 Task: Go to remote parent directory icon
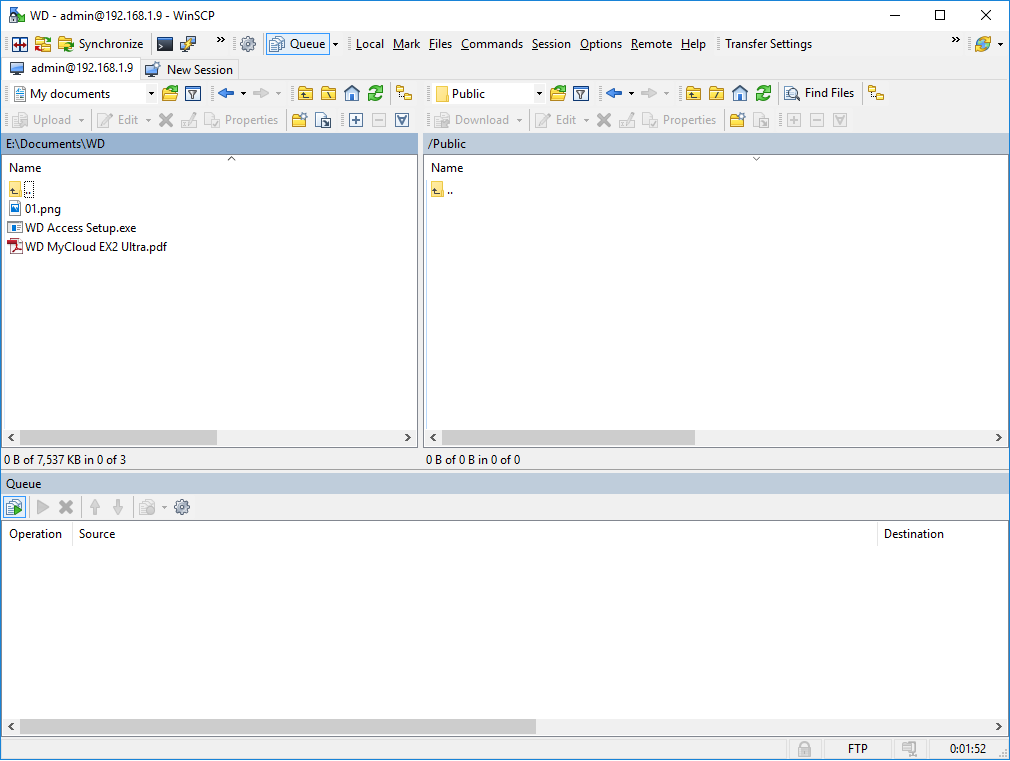point(693,93)
